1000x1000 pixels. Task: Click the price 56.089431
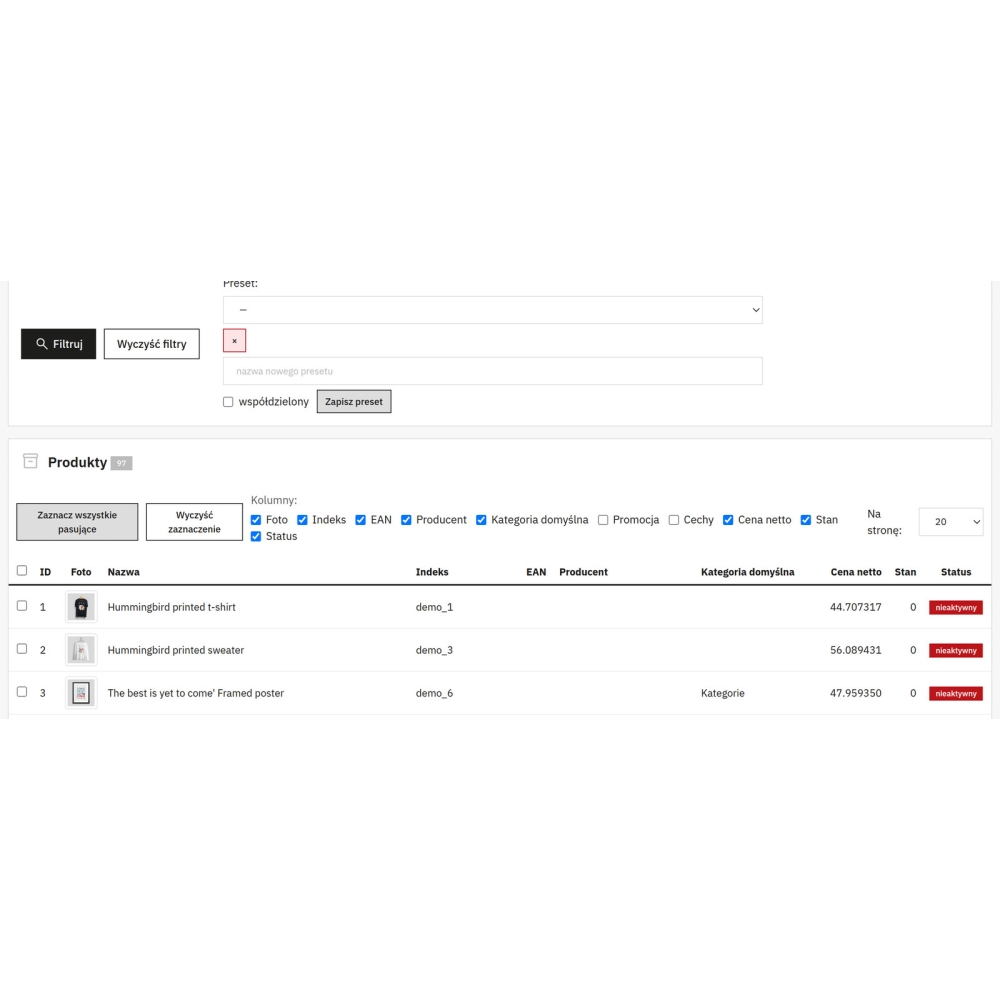[856, 650]
